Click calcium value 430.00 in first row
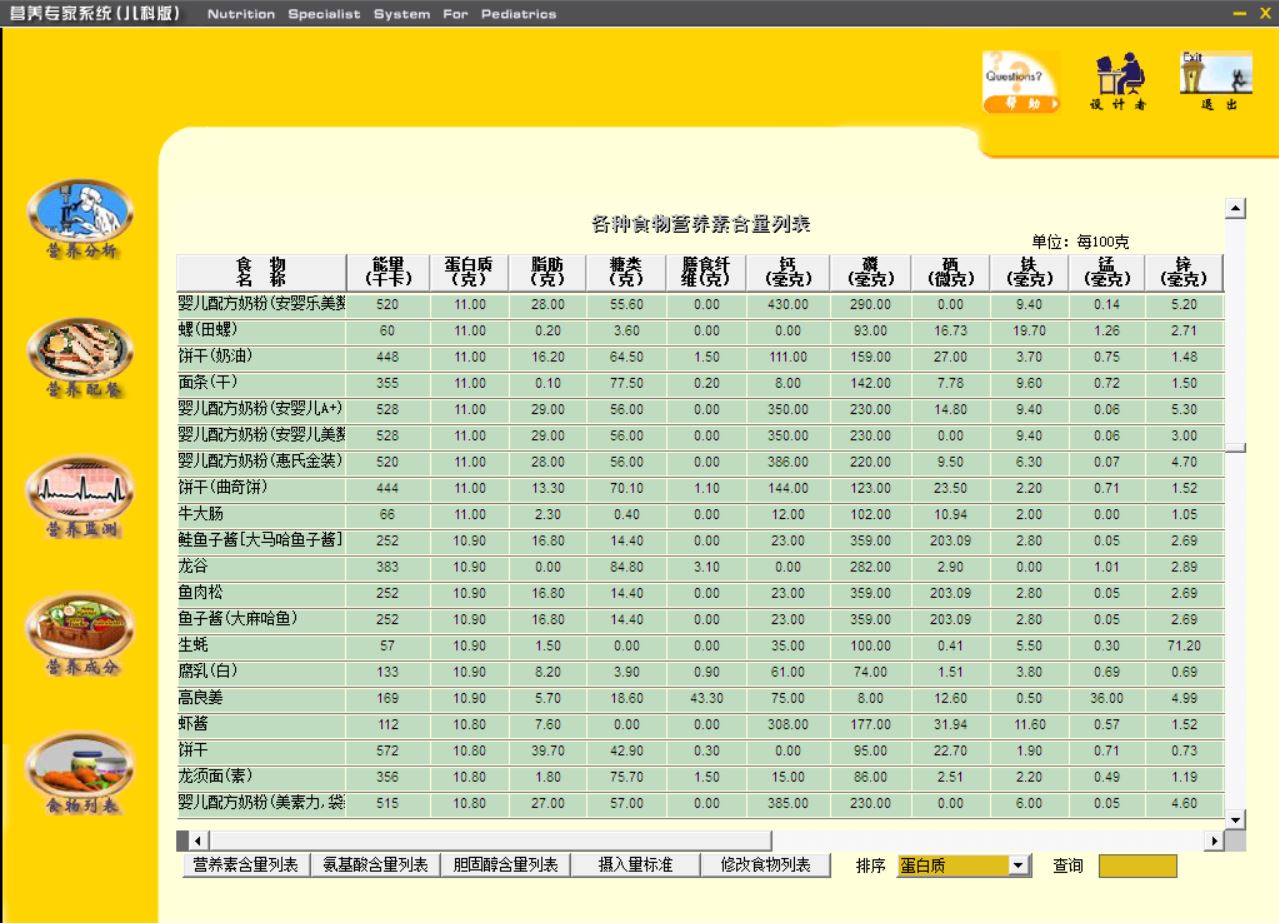This screenshot has width=1279, height=924. (x=788, y=304)
